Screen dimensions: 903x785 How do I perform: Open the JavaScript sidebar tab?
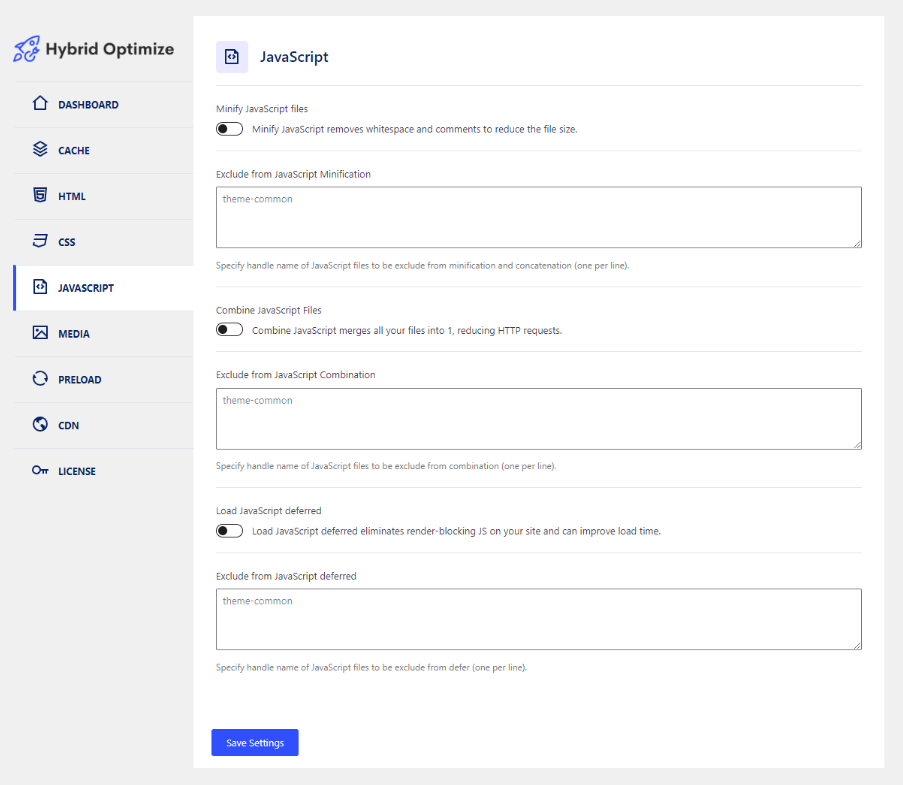point(86,288)
